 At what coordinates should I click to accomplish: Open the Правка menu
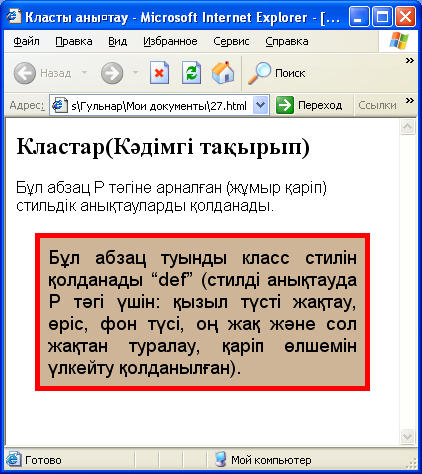coord(74,41)
